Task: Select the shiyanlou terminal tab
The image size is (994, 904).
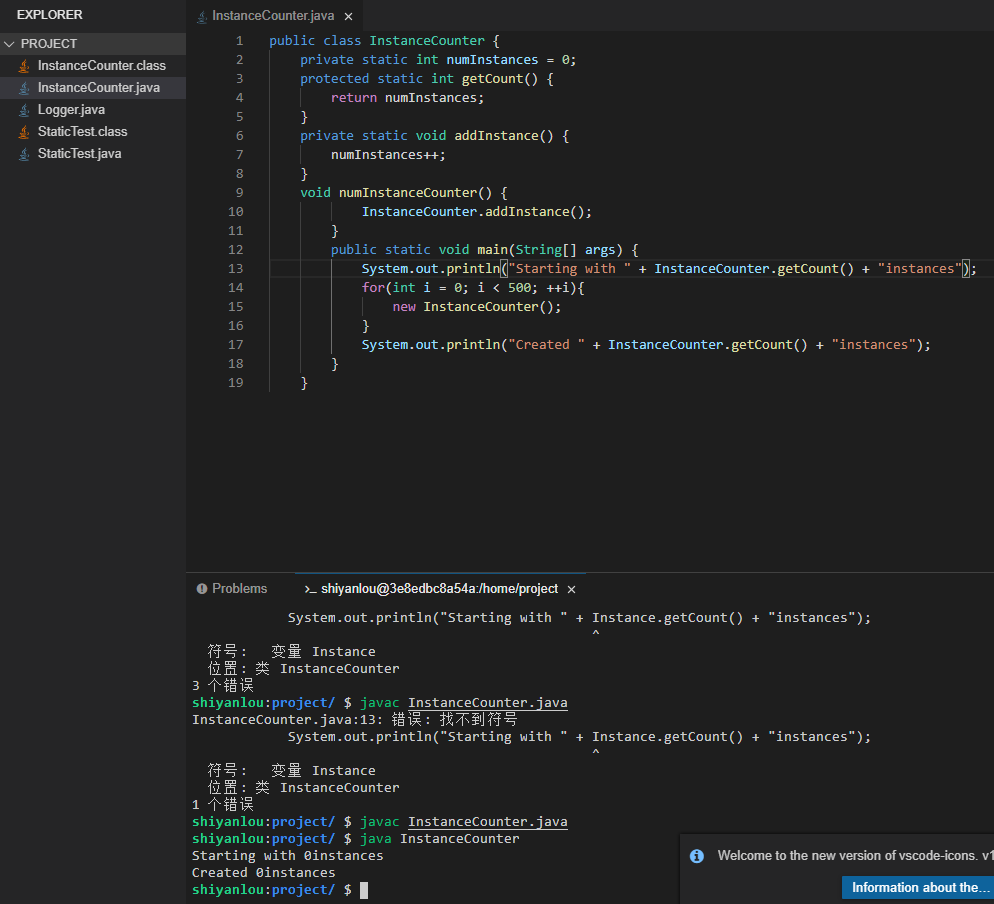Action: coord(439,589)
